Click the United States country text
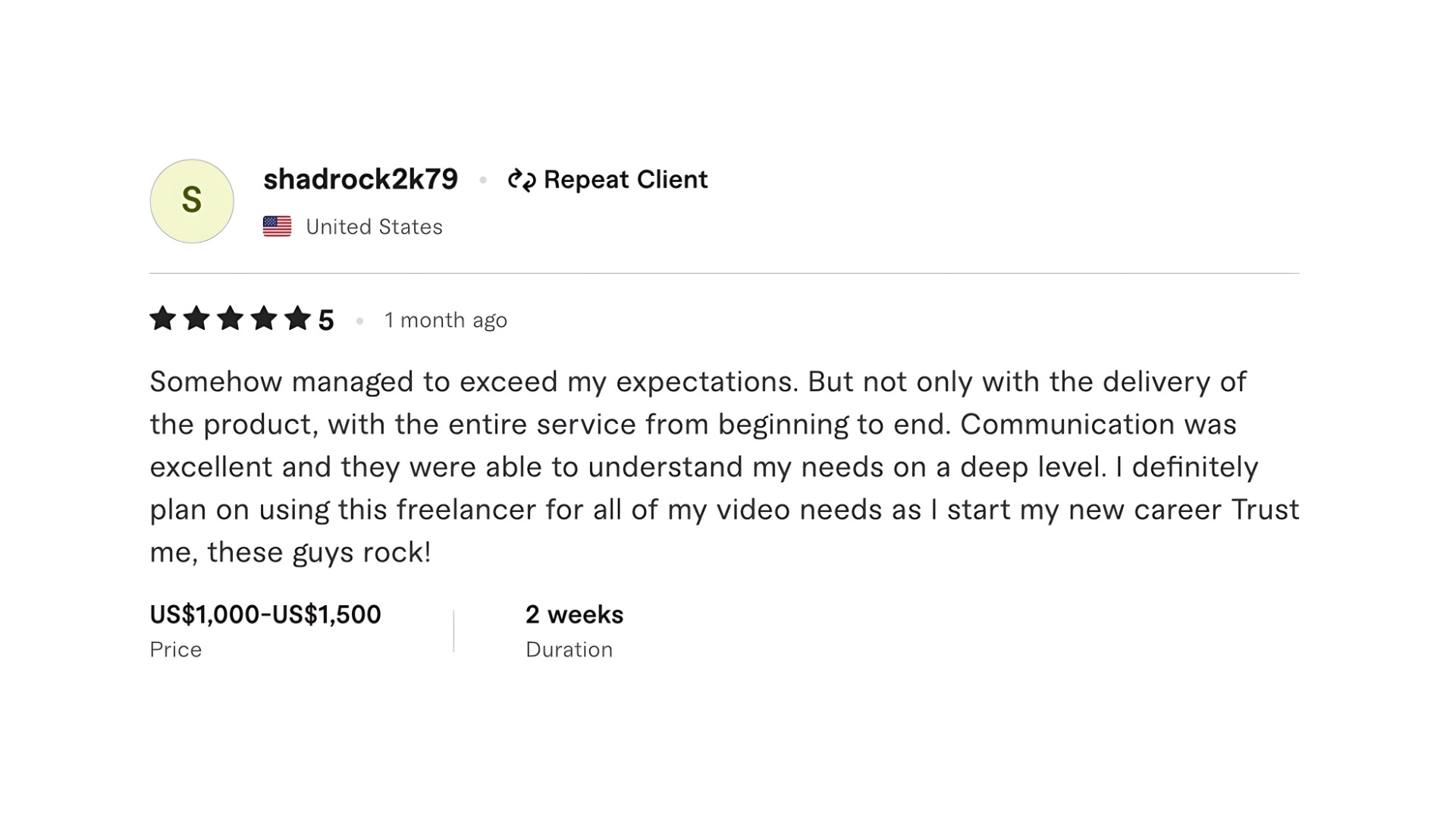Screen dimensions: 1456x819 (x=374, y=227)
